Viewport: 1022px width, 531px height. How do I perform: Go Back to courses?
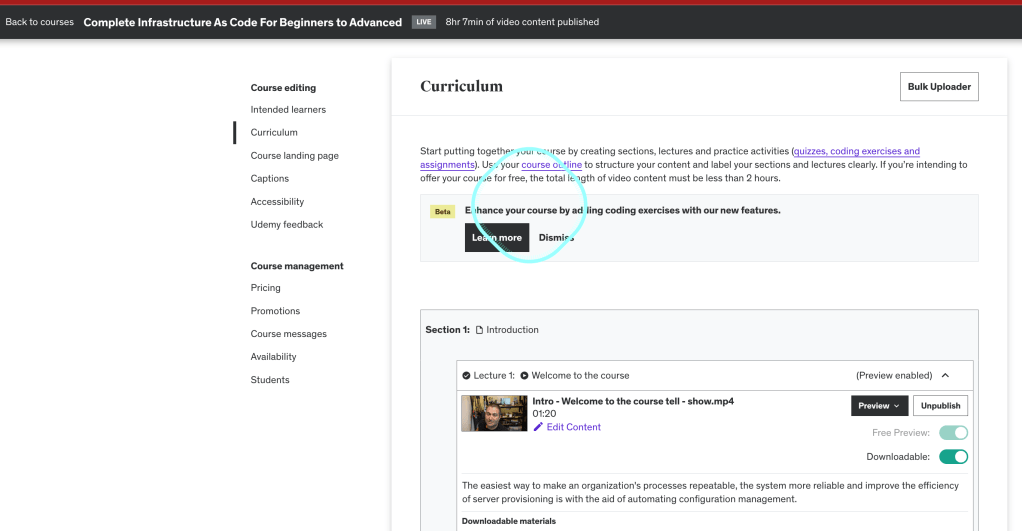(x=40, y=22)
